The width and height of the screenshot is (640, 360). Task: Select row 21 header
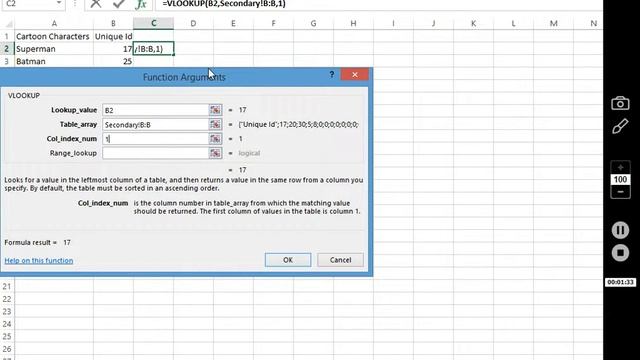(x=7, y=286)
